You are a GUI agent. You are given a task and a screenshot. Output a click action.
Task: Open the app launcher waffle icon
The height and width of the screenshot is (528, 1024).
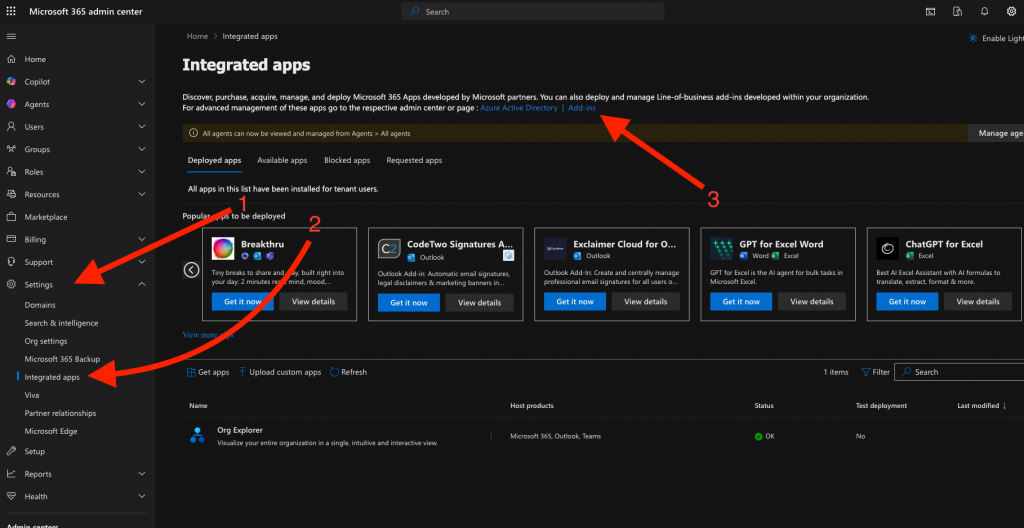[x=11, y=11]
